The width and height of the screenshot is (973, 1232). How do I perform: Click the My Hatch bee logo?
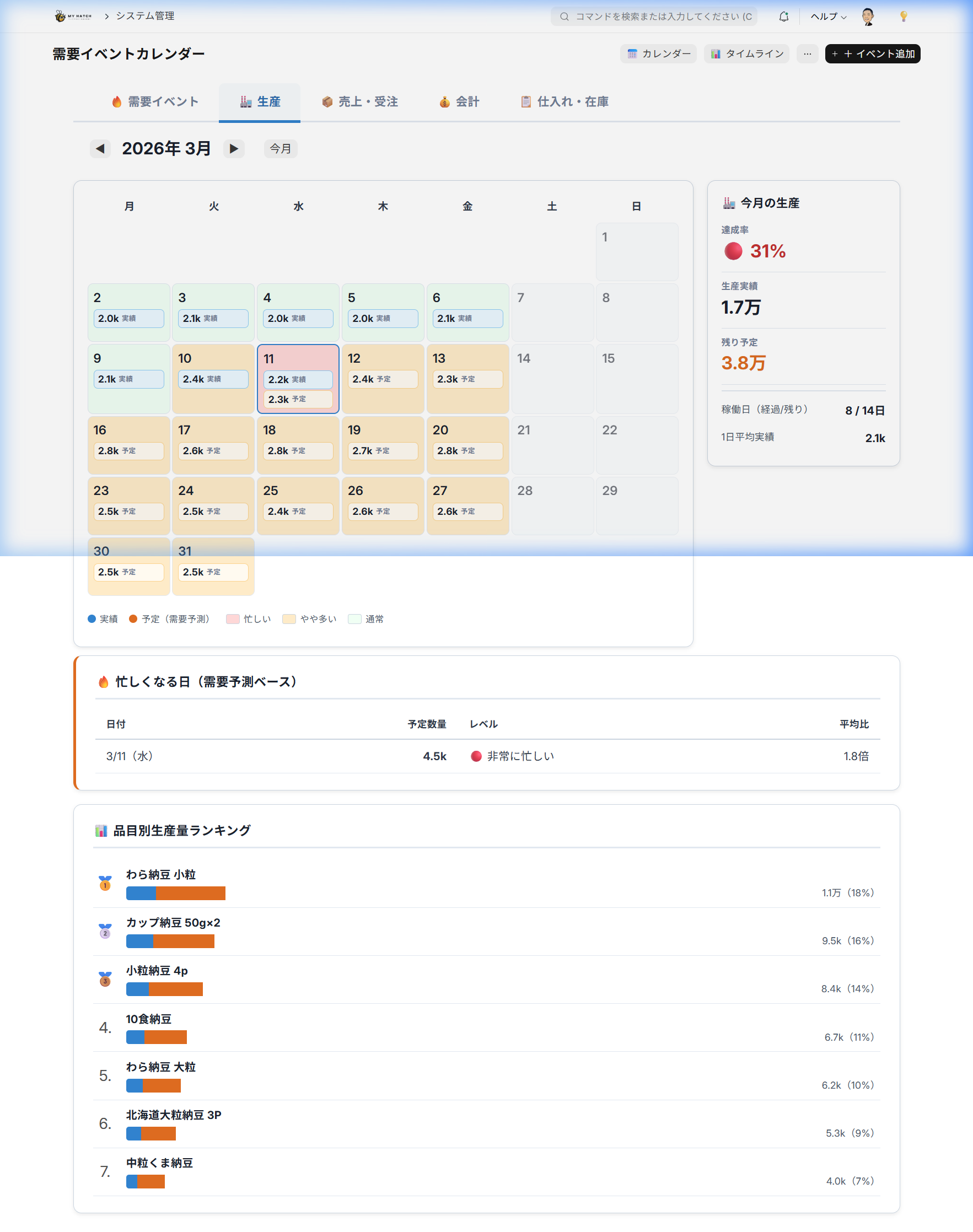tap(73, 16)
